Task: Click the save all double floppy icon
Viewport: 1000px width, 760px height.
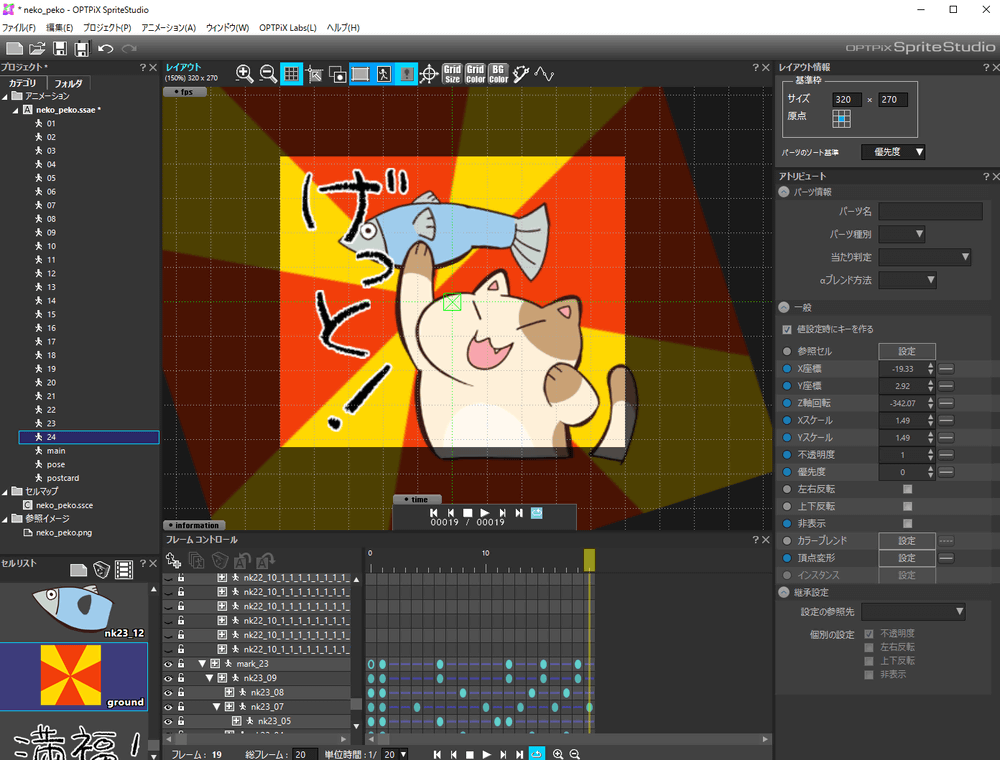Action: [x=82, y=48]
